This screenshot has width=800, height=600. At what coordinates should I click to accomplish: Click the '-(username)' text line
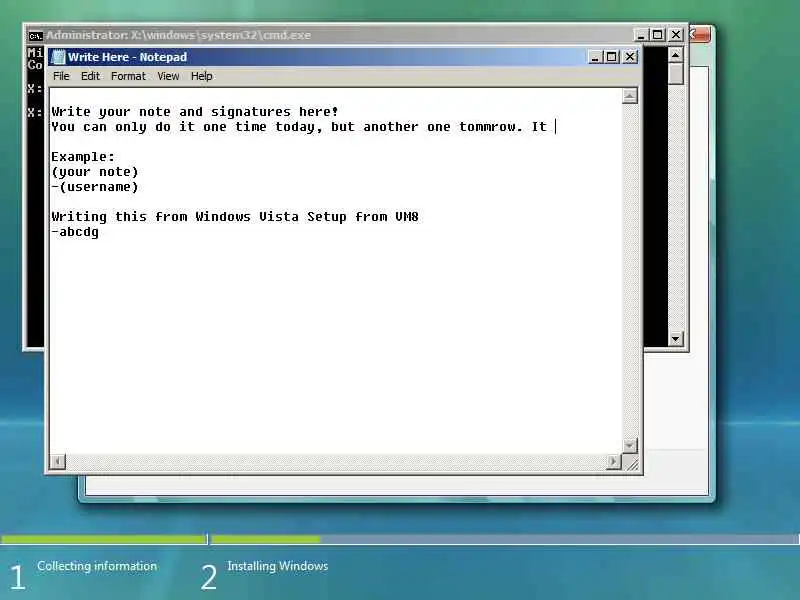click(95, 187)
